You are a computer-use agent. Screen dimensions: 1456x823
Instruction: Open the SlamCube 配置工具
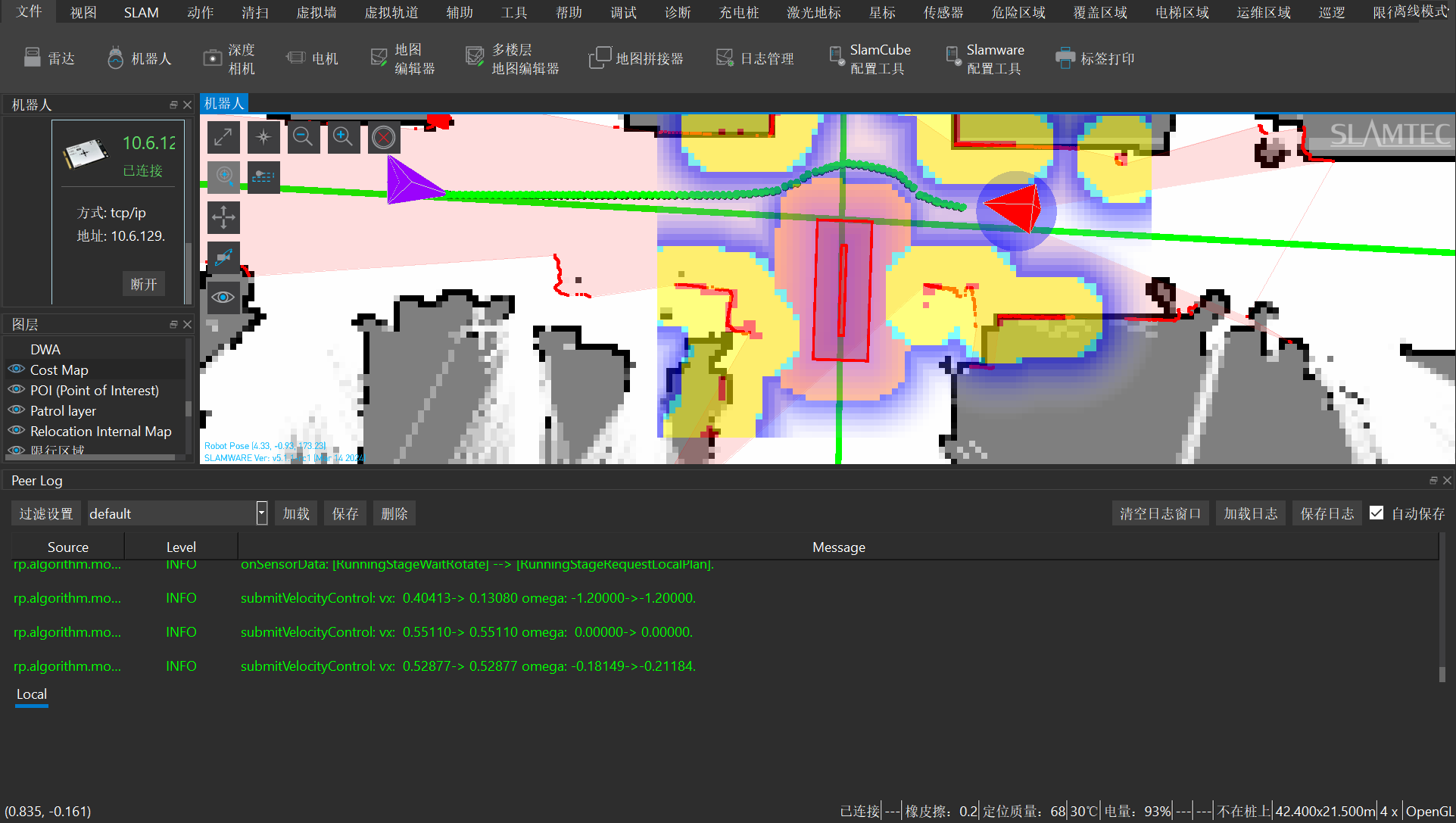coord(871,58)
